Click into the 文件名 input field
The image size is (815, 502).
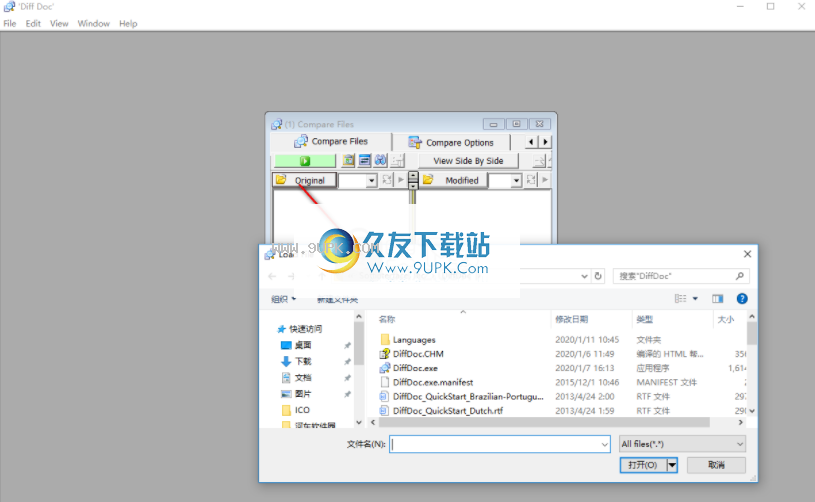coord(494,444)
